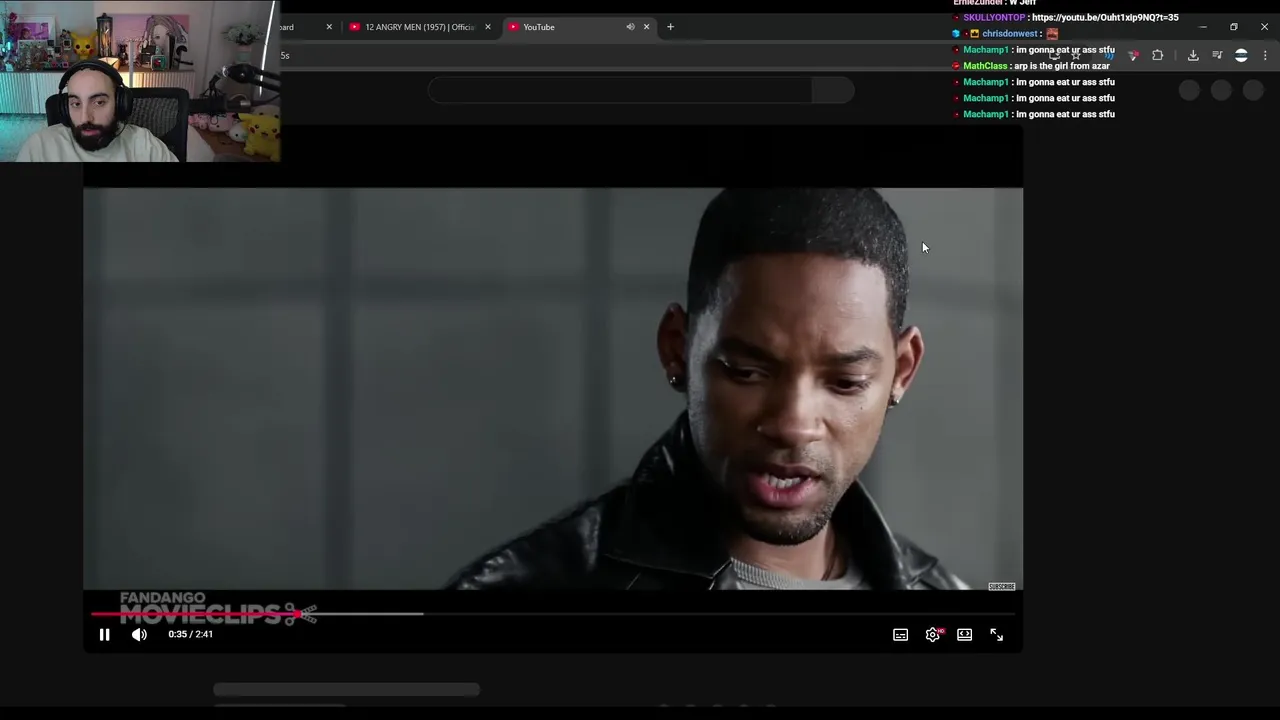Close the YouTube tab
Screen dimensions: 1280x720
point(646,27)
